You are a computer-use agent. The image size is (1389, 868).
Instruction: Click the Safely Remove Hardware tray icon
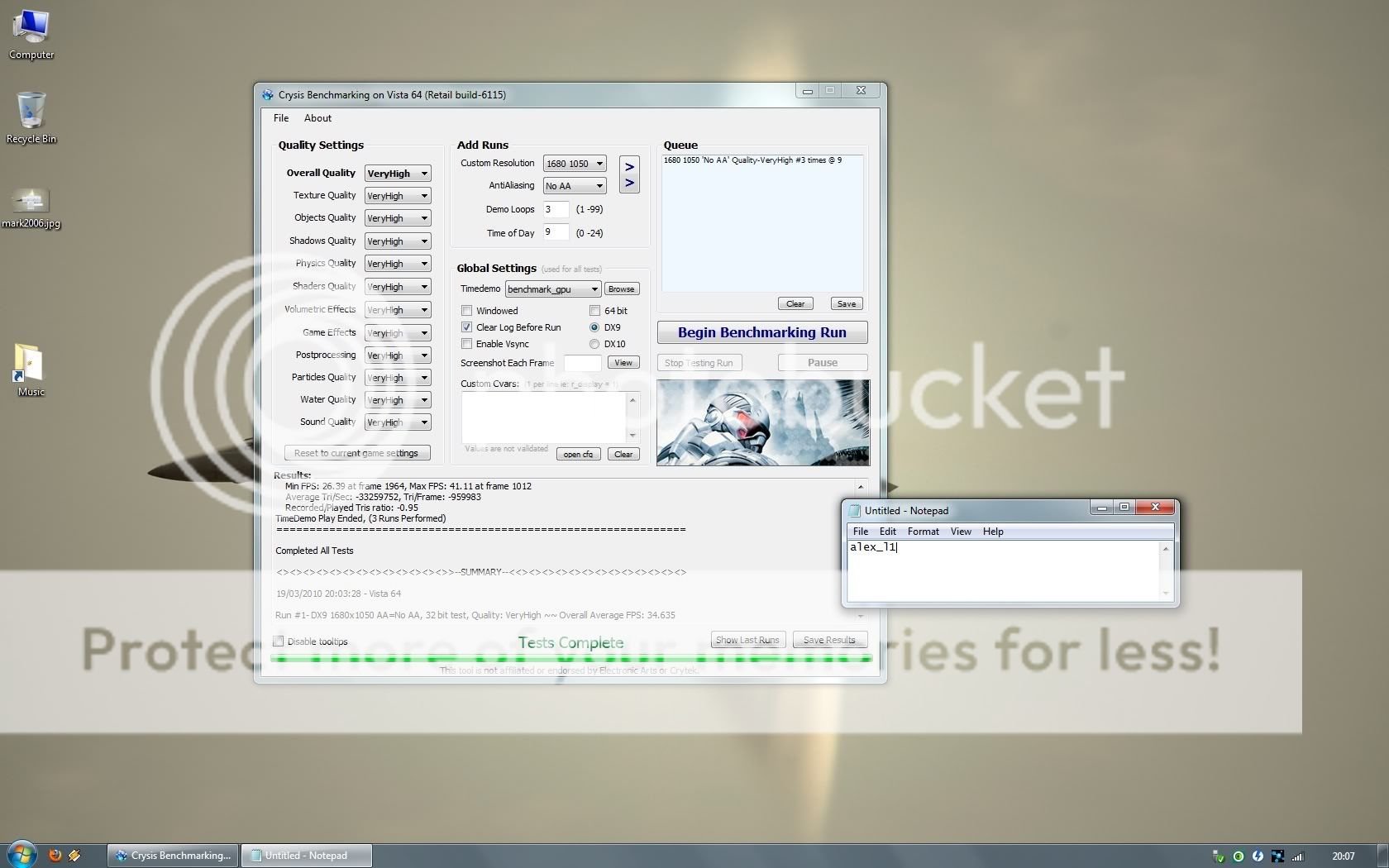pyautogui.click(x=1218, y=856)
